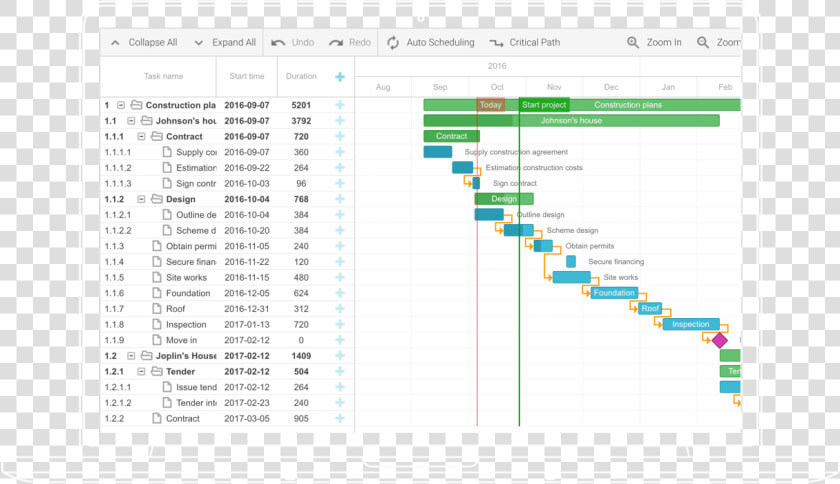The height and width of the screenshot is (484, 840).
Task: Sort by Duration column header
Action: click(301, 76)
